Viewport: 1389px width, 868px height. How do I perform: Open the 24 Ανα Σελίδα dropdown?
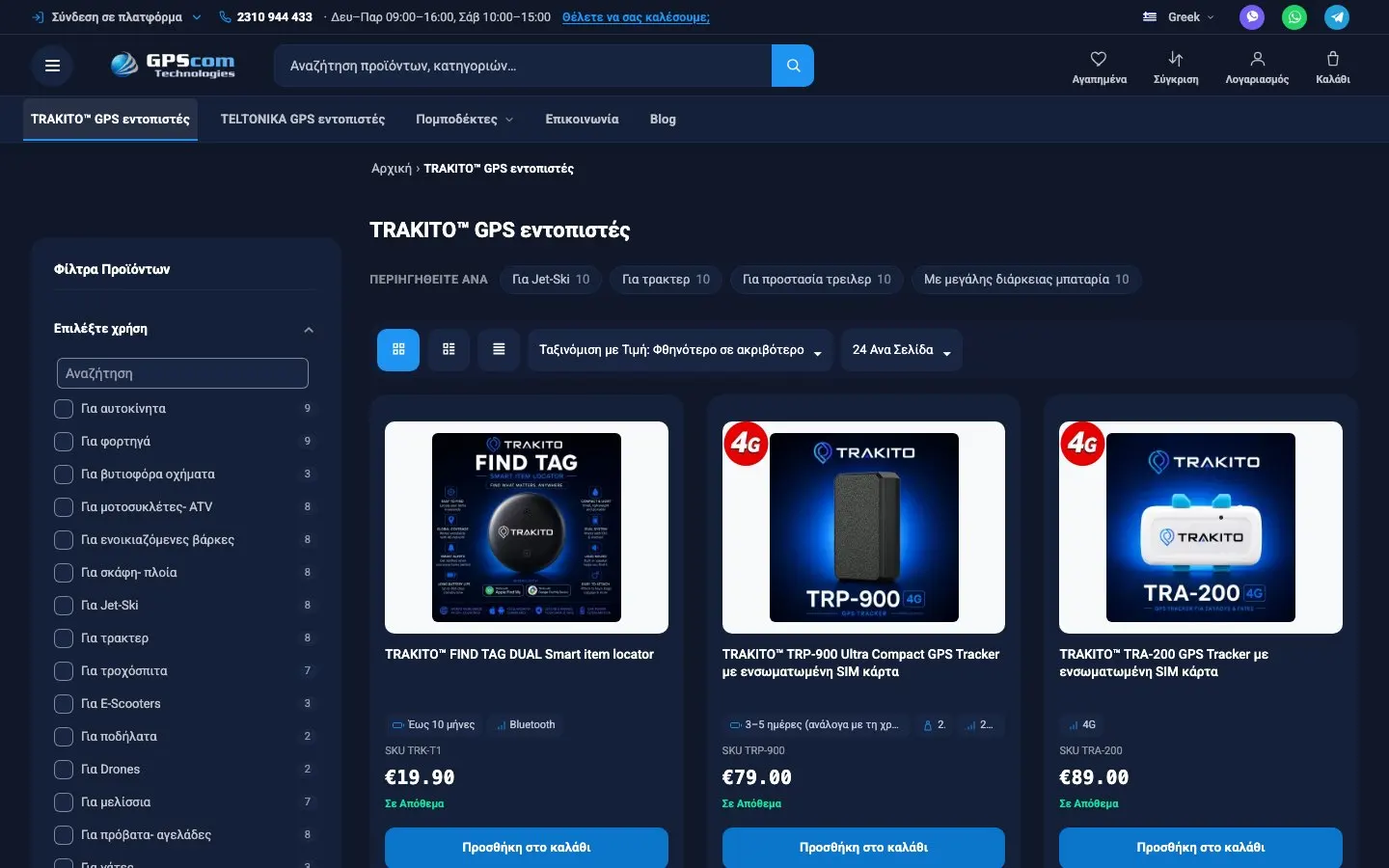pos(902,350)
